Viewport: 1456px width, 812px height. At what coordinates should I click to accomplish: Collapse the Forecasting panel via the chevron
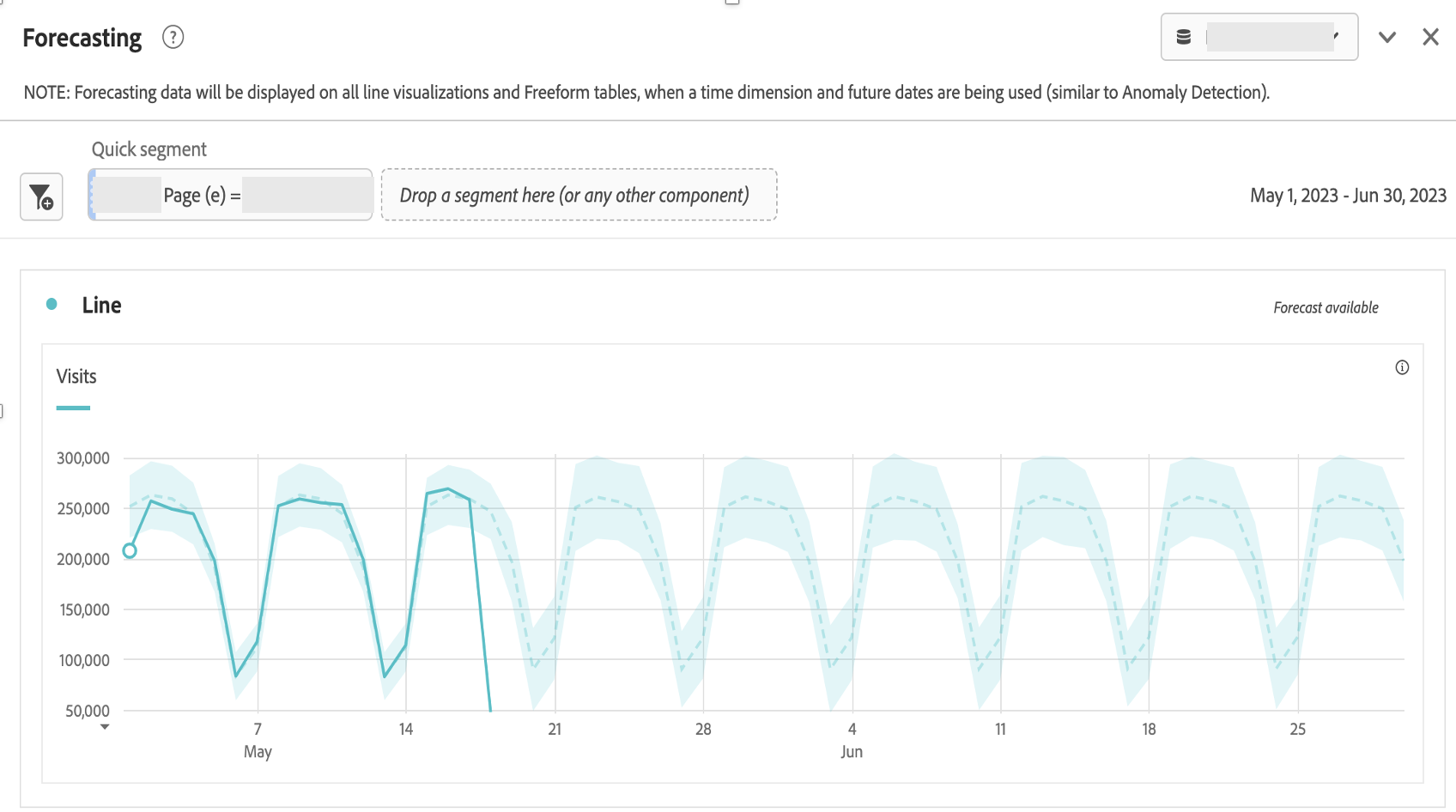[1386, 37]
